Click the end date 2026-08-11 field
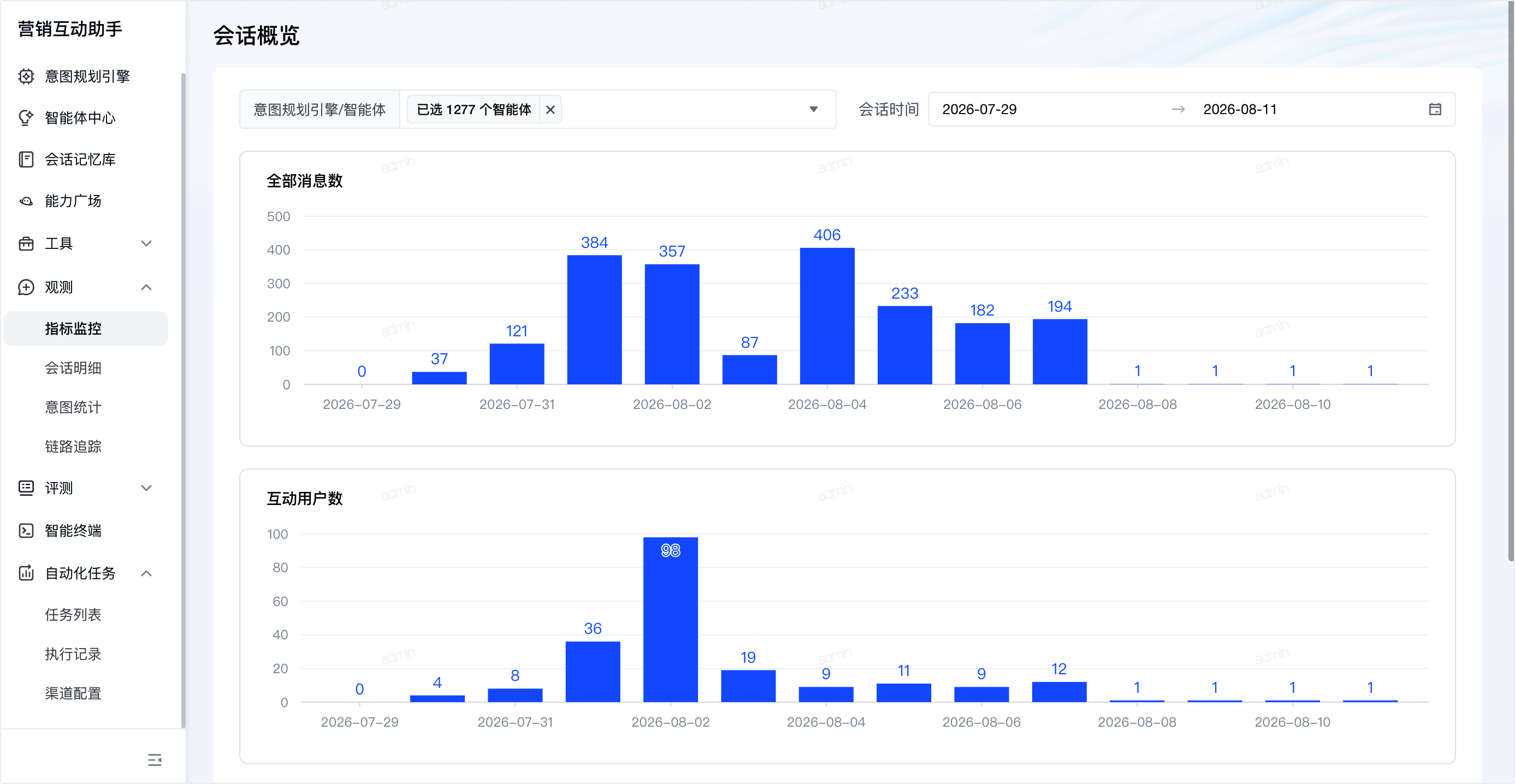Image resolution: width=1515 pixels, height=784 pixels. click(x=1240, y=109)
